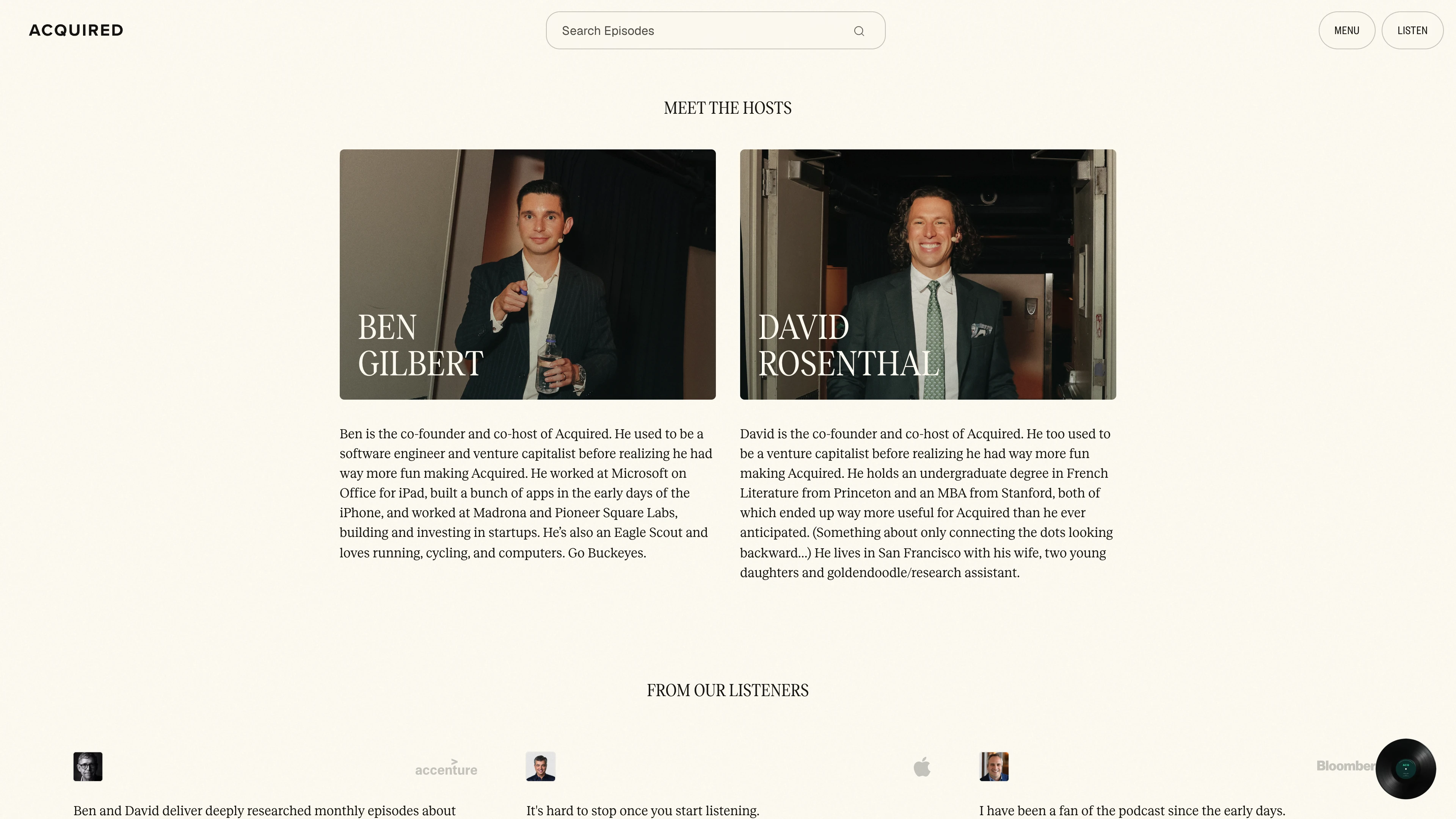Open the MENU button
The height and width of the screenshot is (819, 1456).
[x=1346, y=30]
